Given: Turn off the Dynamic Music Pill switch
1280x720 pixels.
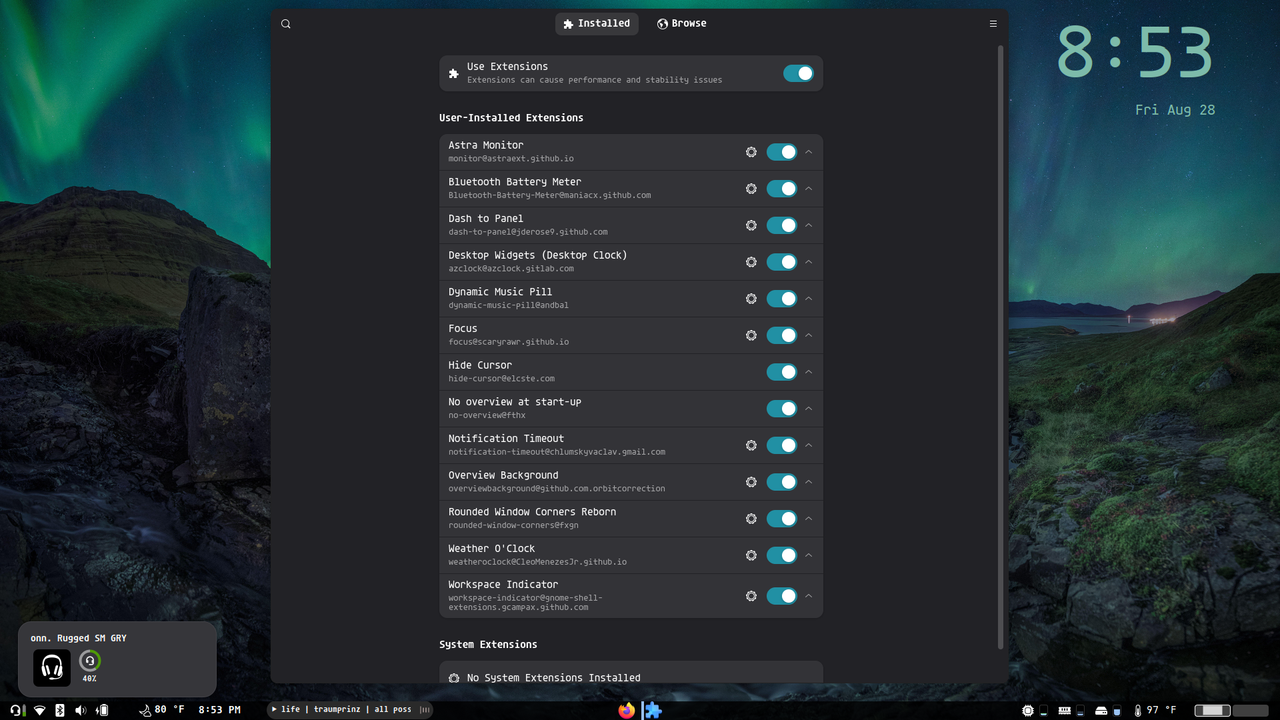Looking at the screenshot, I should [x=782, y=299].
